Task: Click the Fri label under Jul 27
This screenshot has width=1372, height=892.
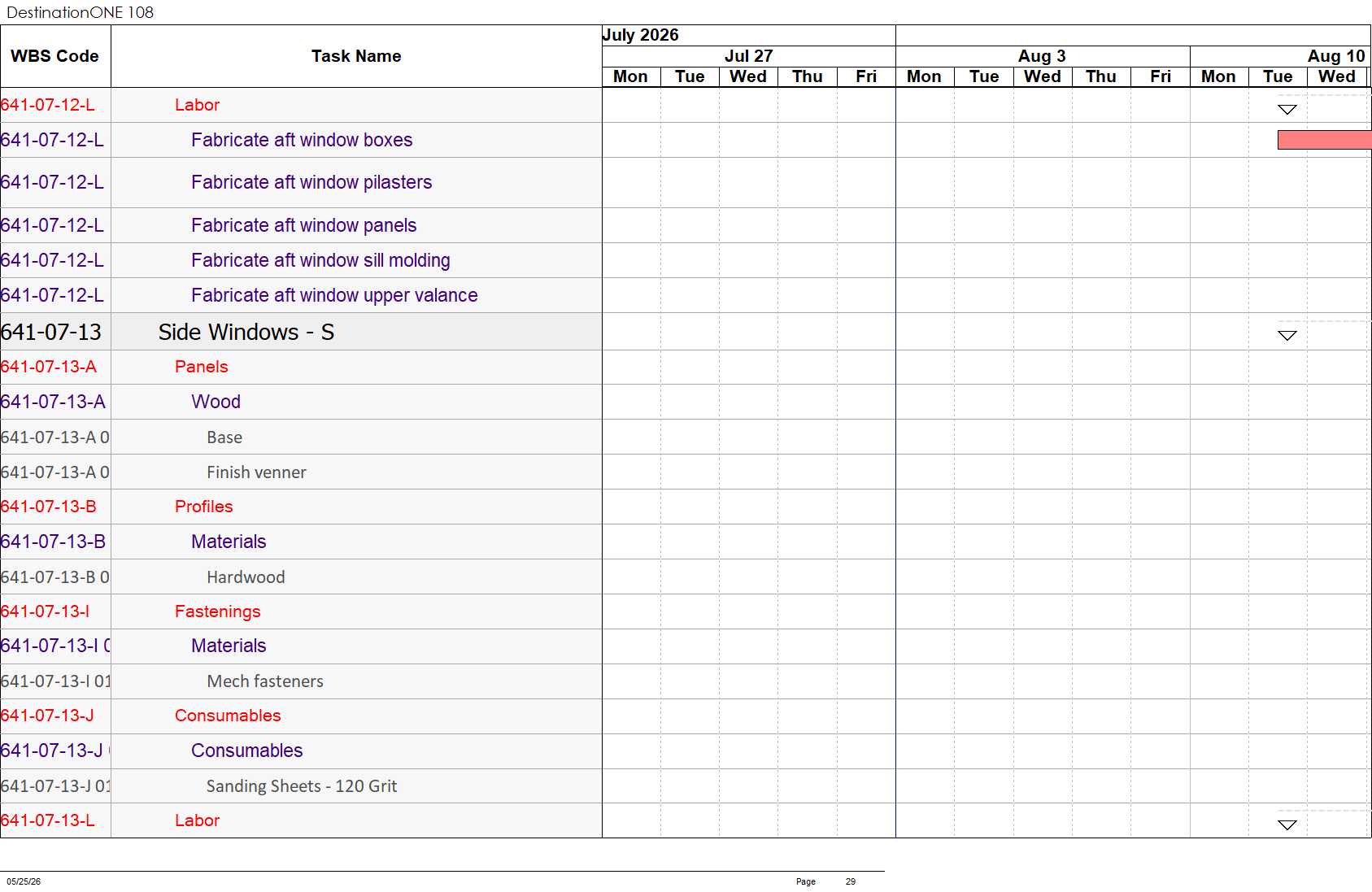Action: click(x=866, y=76)
